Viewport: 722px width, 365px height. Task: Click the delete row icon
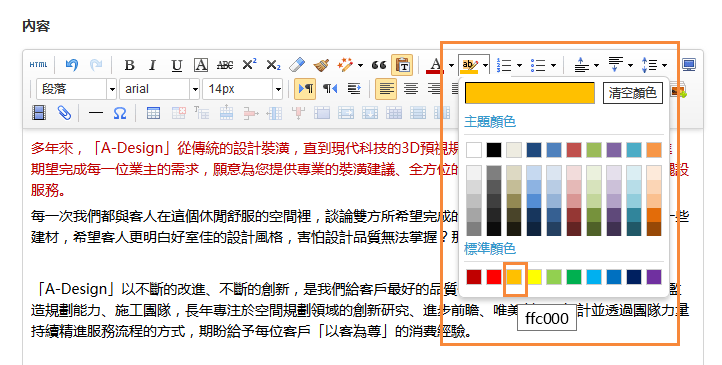click(x=250, y=113)
